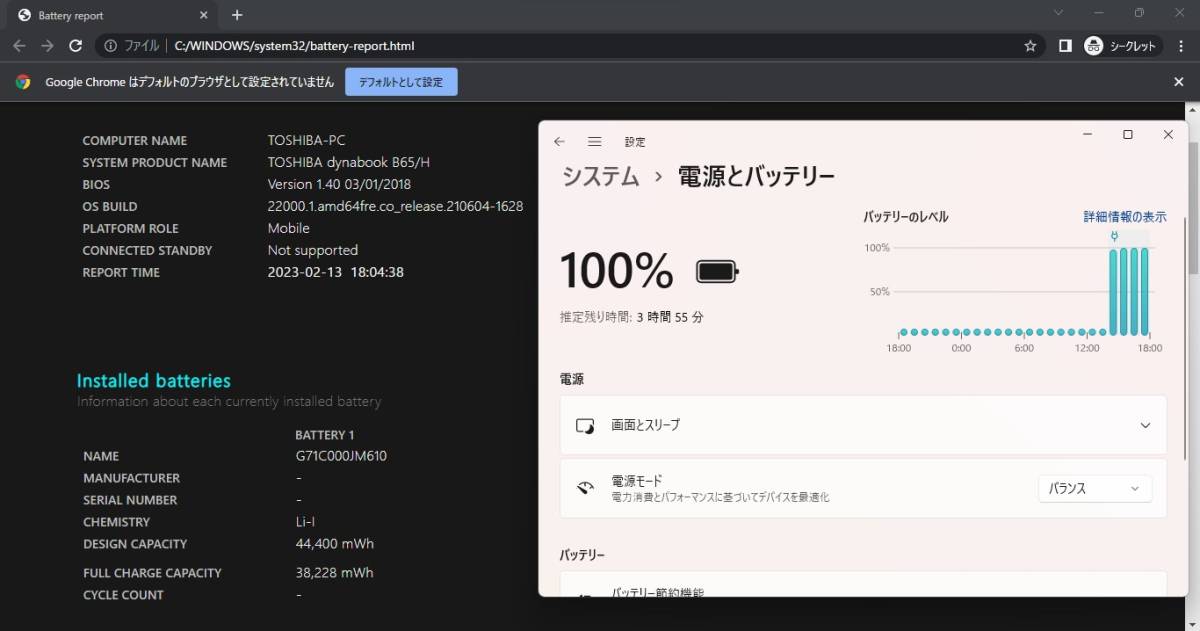Minimize the Settings window
The width and height of the screenshot is (1200, 631).
(1087, 135)
